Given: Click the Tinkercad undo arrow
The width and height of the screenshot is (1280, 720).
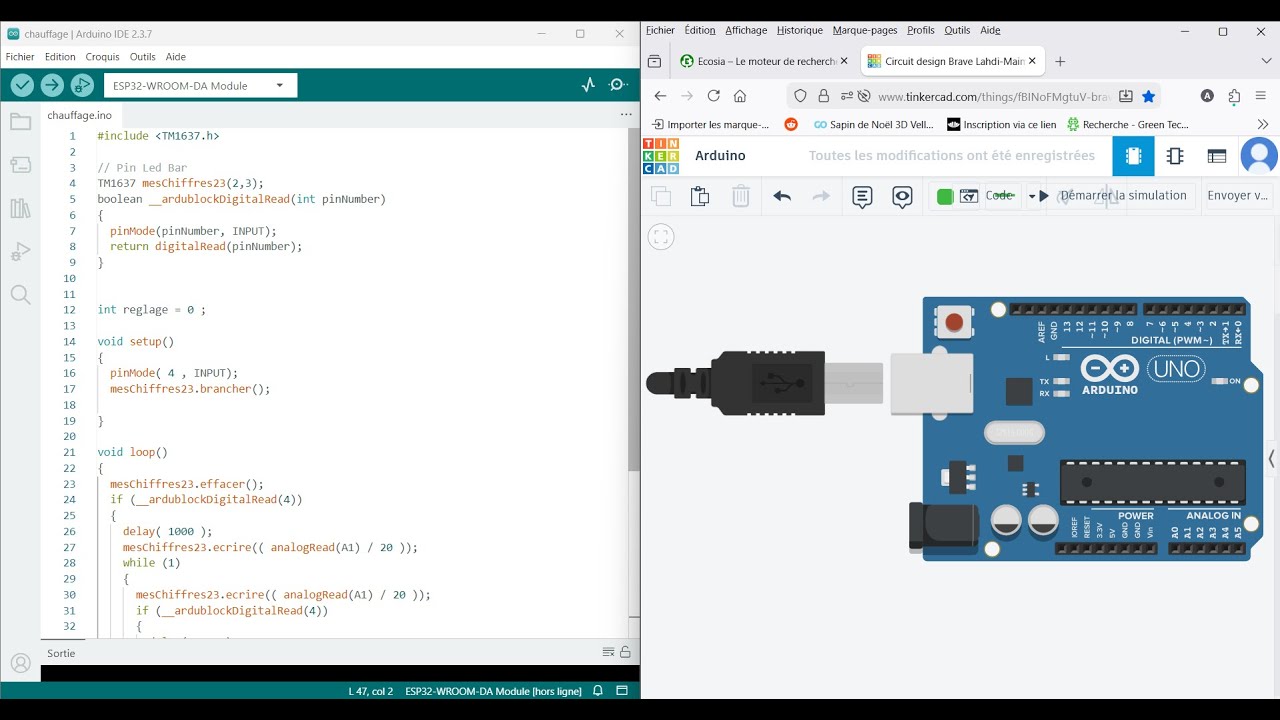Looking at the screenshot, I should point(782,196).
